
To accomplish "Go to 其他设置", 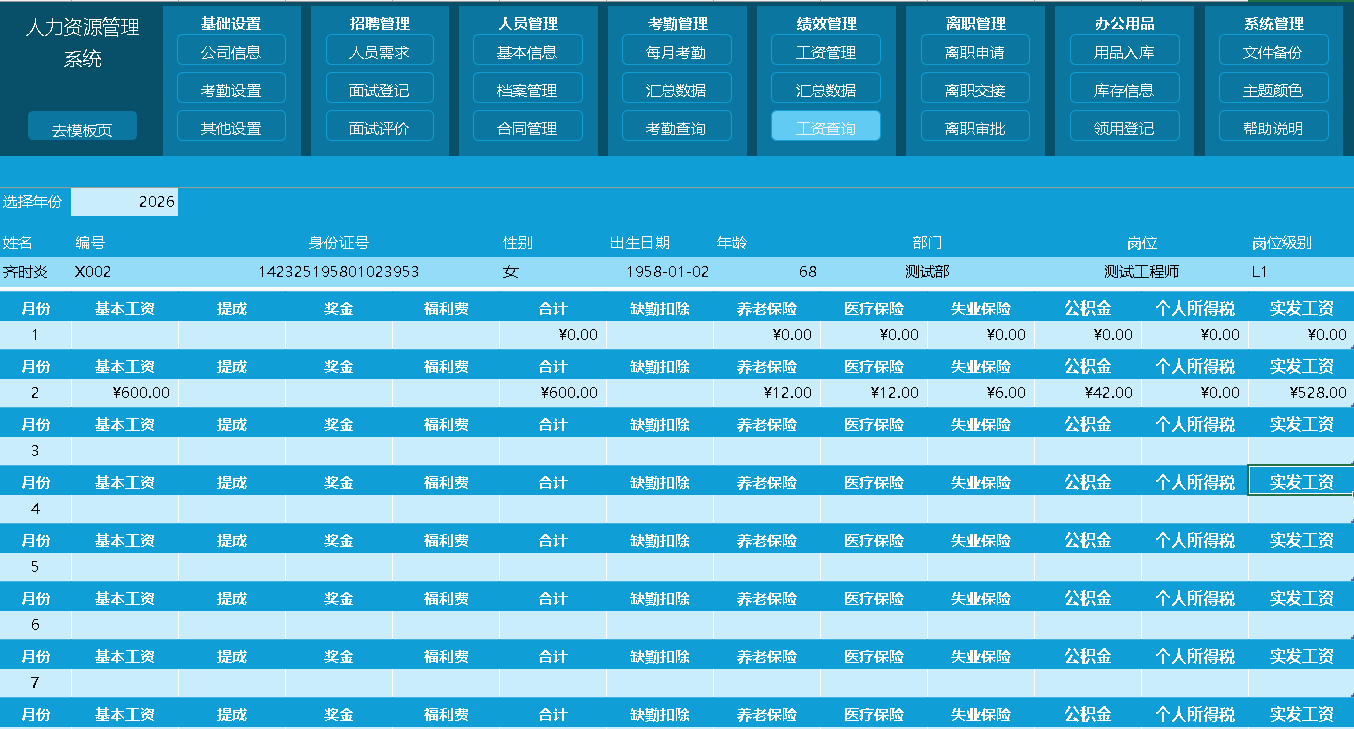I will pyautogui.click(x=231, y=128).
